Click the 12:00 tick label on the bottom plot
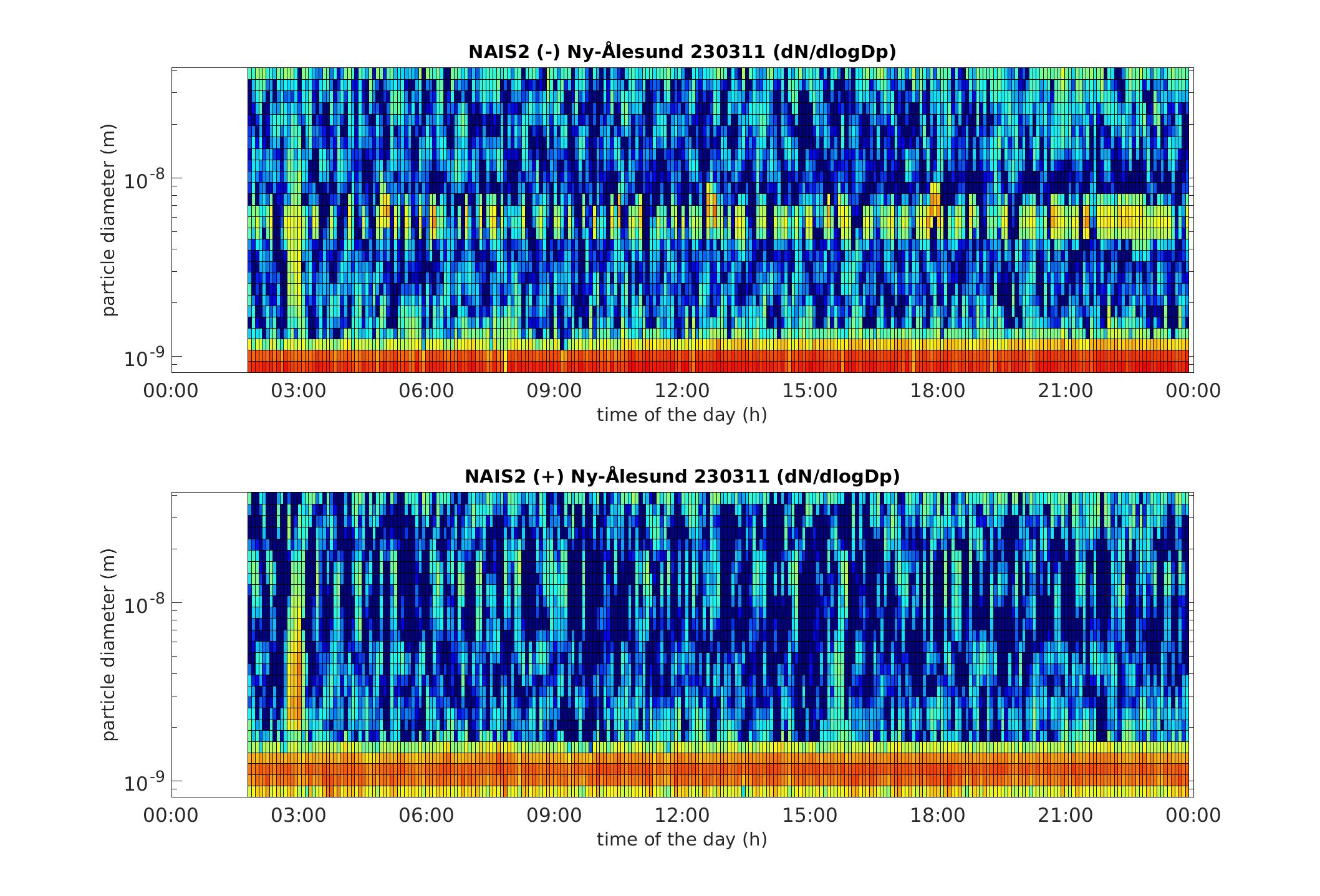This screenshot has height=896, width=1320. pos(682,816)
